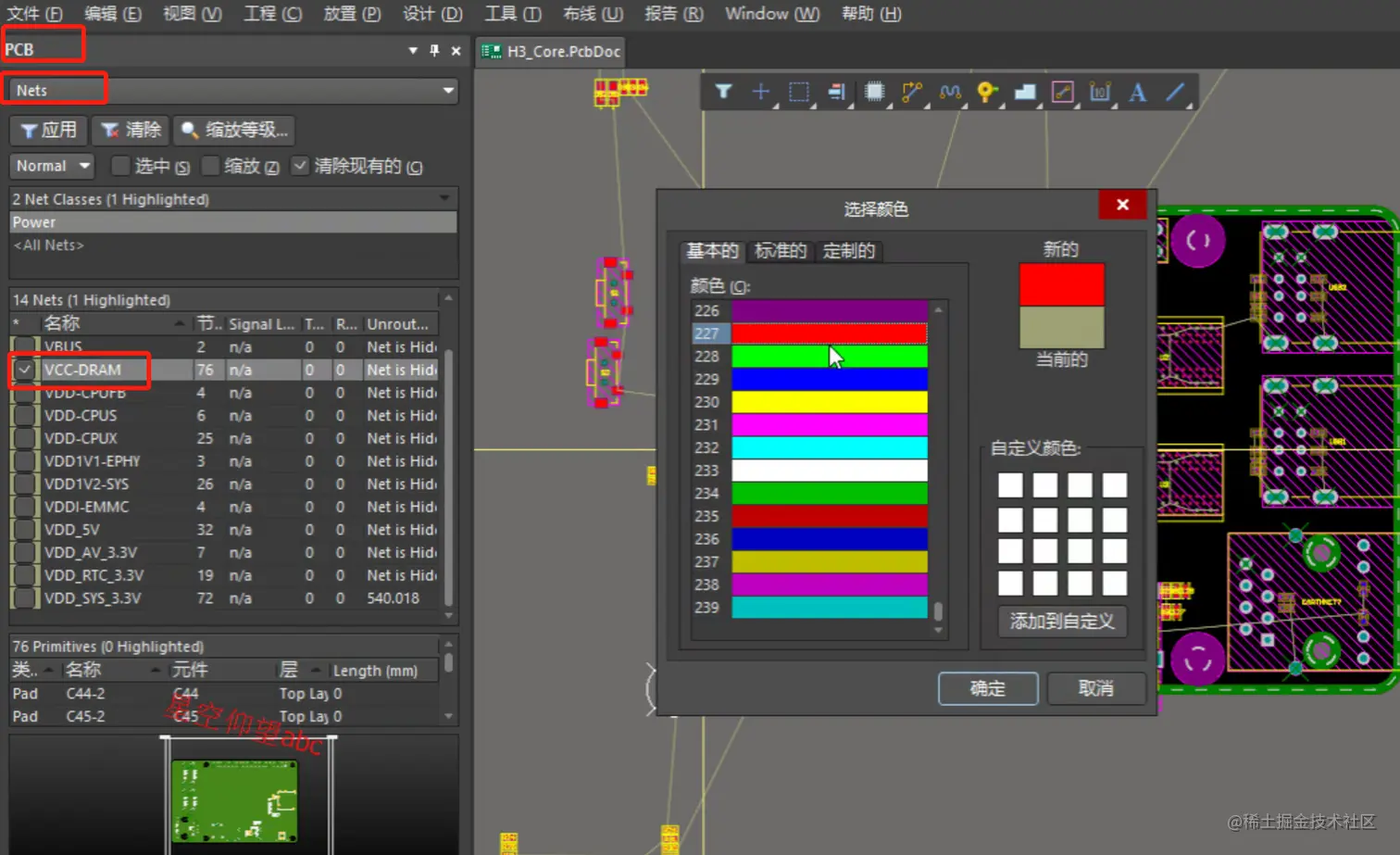1400x855 pixels.
Task: Toggle the 缩放 (Z) checkbox
Action: coord(210,166)
